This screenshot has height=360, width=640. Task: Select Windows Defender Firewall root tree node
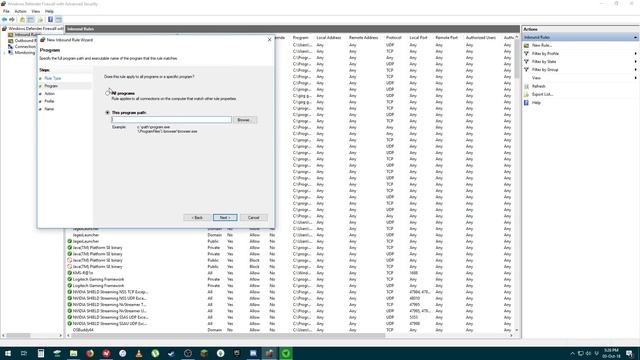coord(33,29)
